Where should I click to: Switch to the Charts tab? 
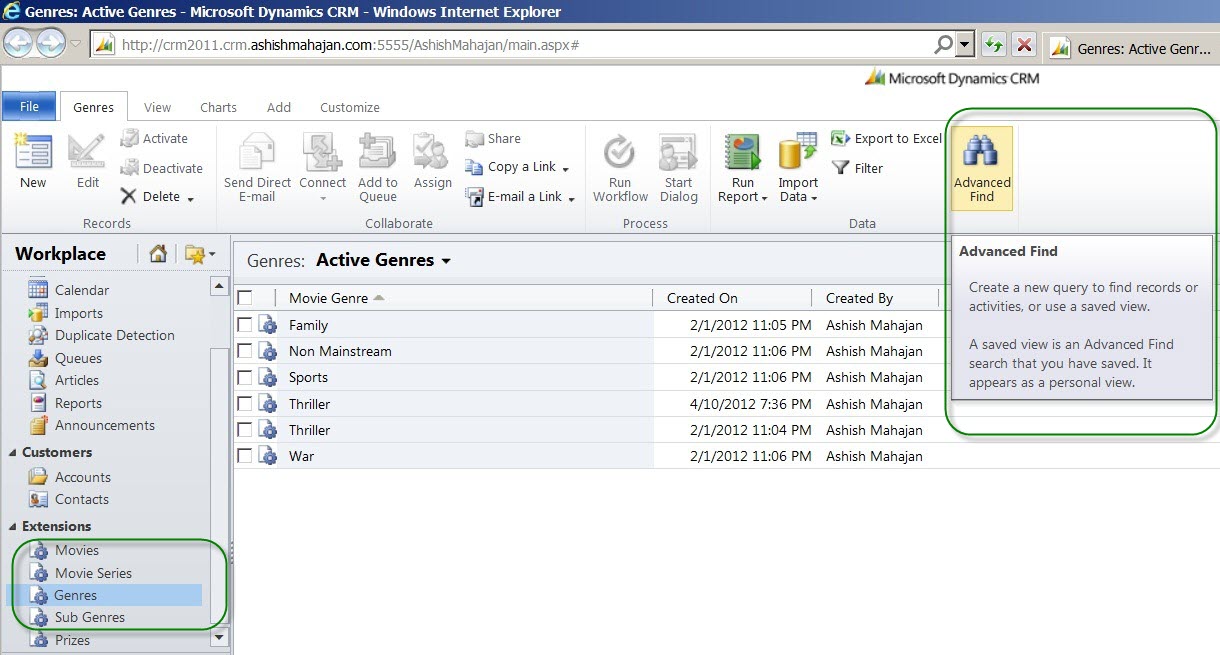pos(218,107)
